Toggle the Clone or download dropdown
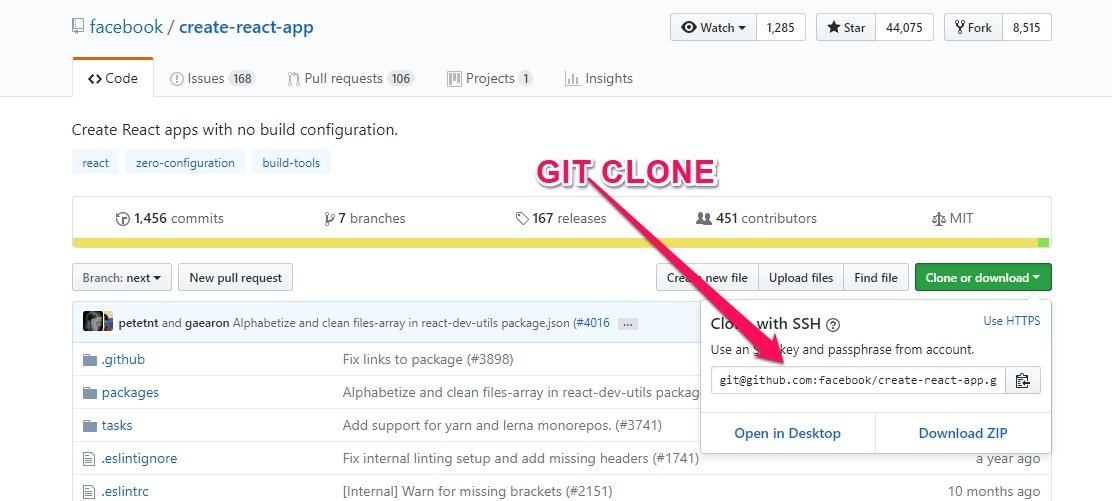 click(x=983, y=278)
